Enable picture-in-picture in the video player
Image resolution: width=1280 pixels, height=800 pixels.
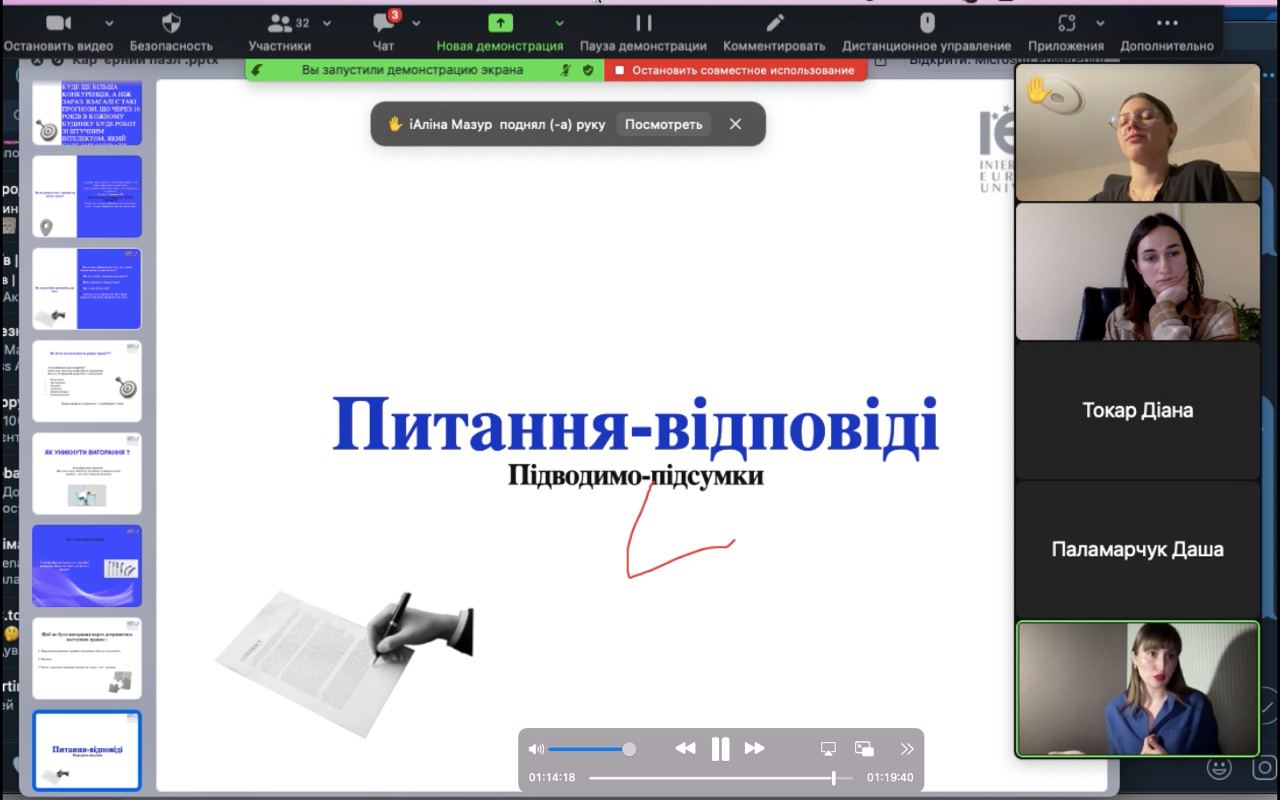pyautogui.click(x=865, y=748)
